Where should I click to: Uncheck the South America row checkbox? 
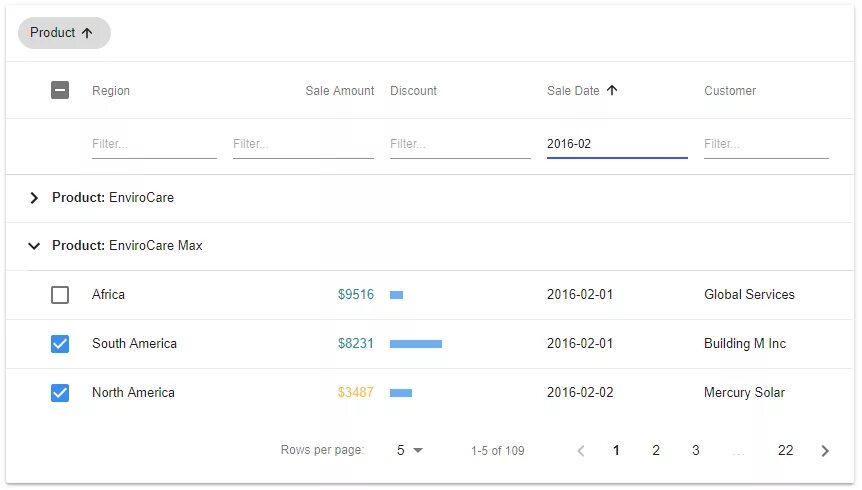pyautogui.click(x=60, y=344)
